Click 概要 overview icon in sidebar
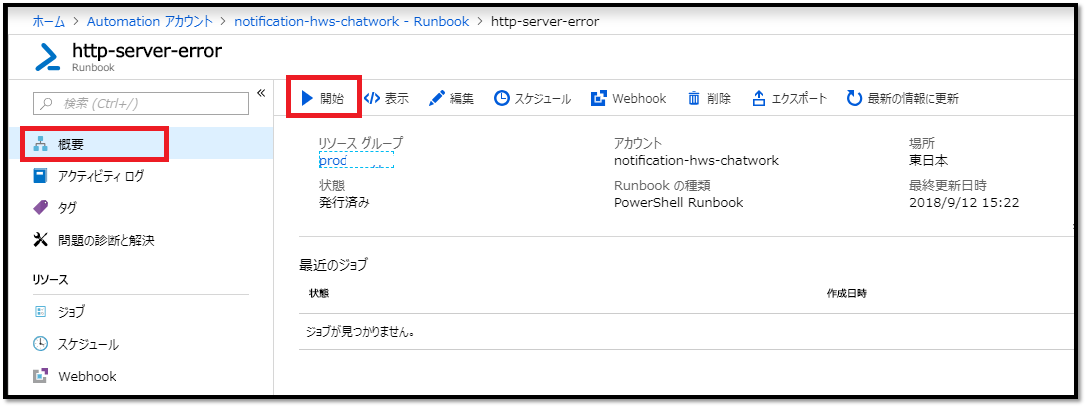1087x408 pixels. click(40, 144)
